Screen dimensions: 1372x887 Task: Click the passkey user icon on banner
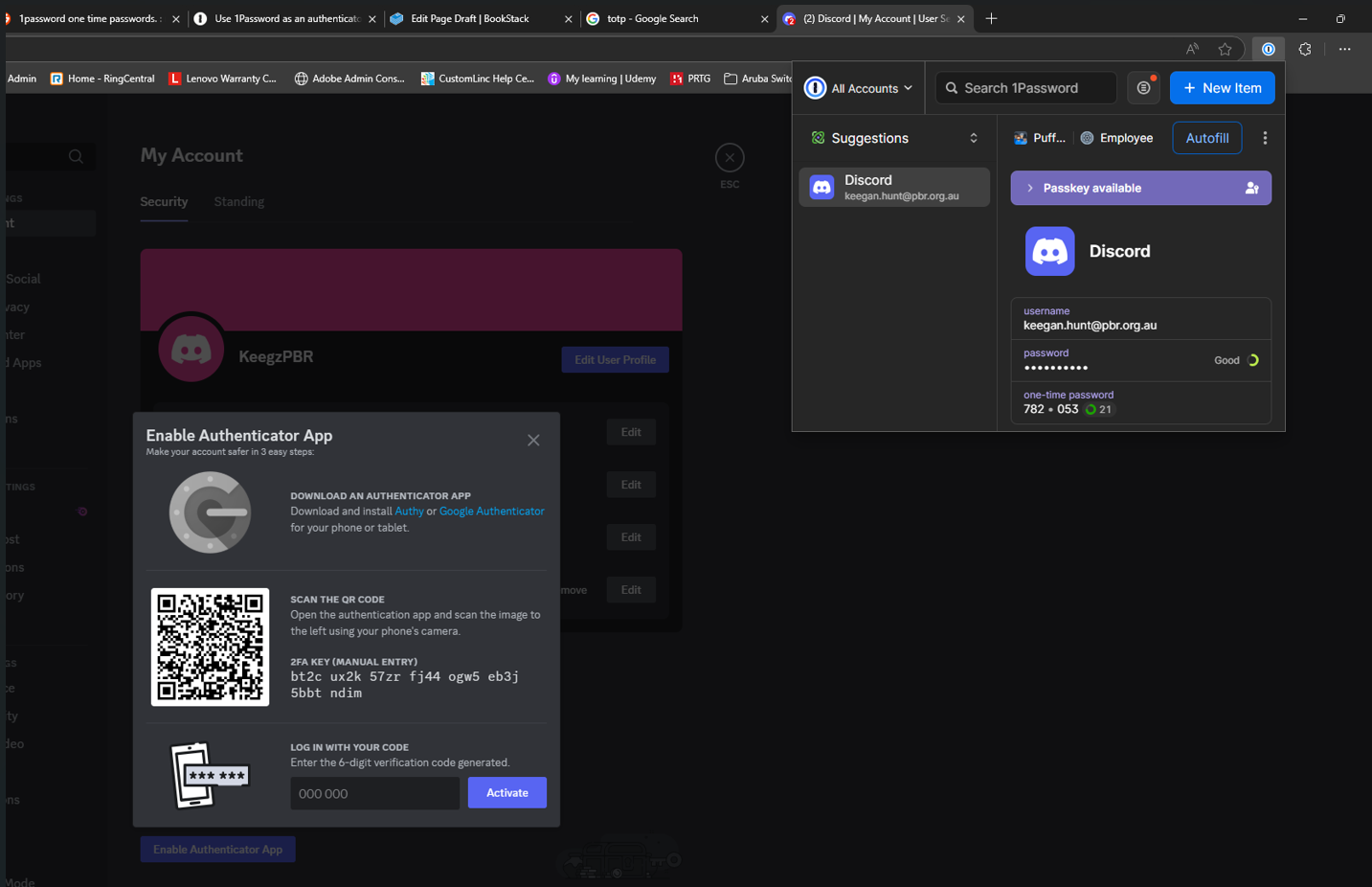click(x=1251, y=188)
